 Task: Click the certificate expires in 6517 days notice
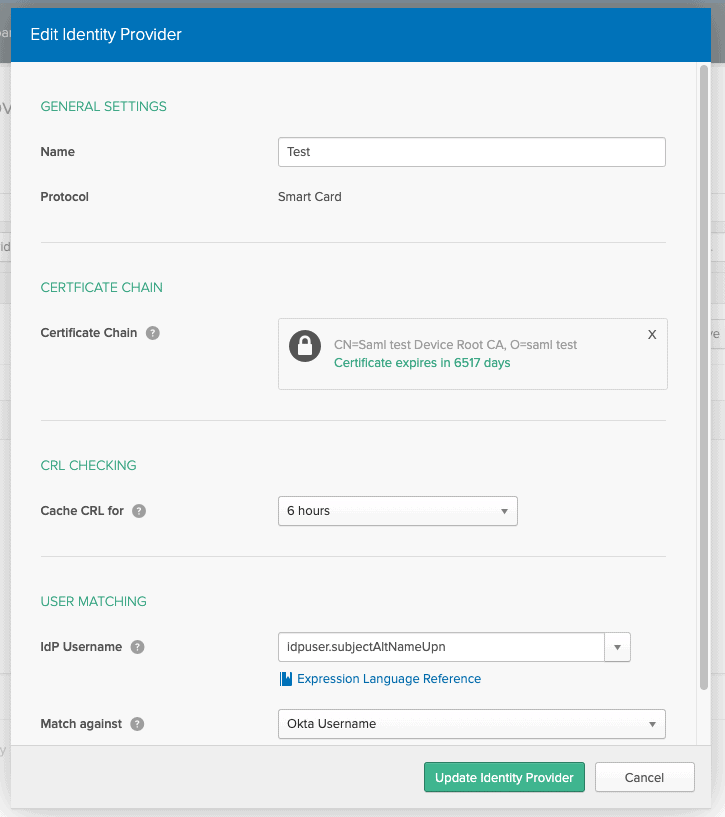(x=421, y=363)
